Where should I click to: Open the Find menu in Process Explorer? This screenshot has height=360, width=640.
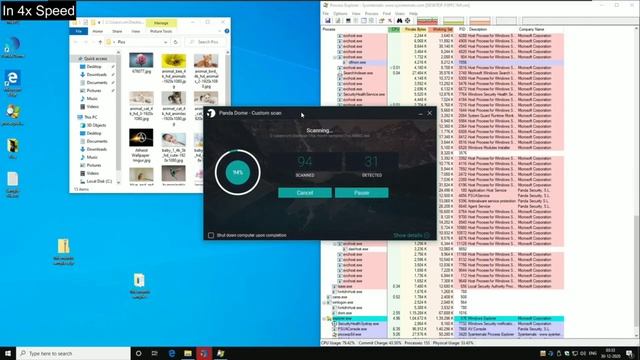(387, 13)
